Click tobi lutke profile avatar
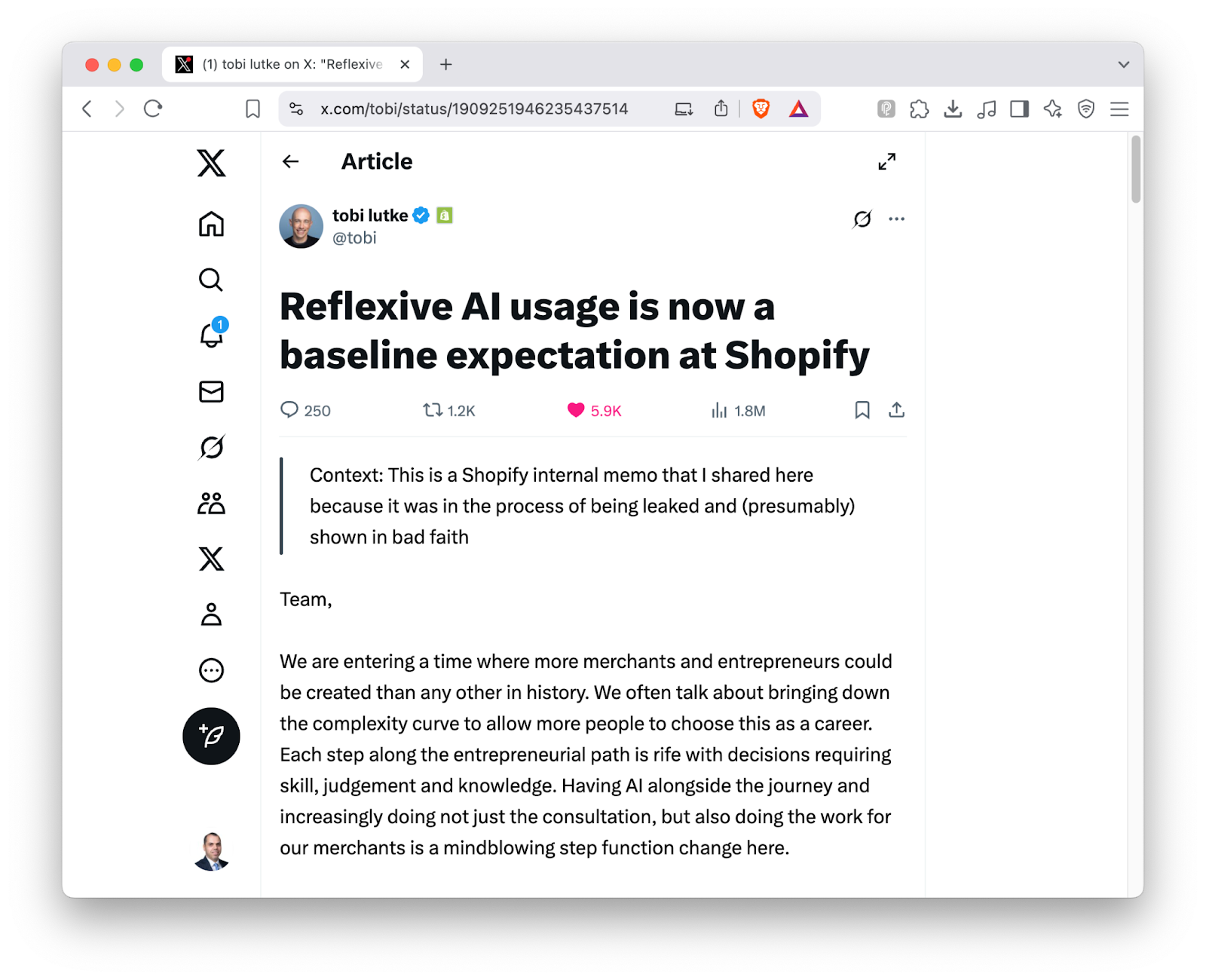1206x980 pixels. click(x=301, y=226)
